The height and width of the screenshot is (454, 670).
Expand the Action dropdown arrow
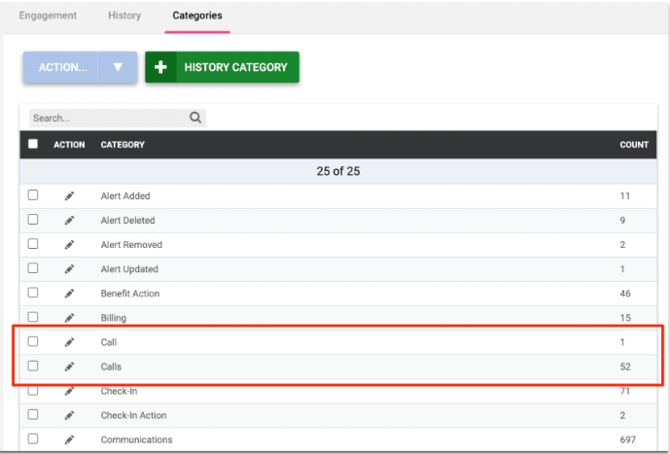click(x=118, y=67)
